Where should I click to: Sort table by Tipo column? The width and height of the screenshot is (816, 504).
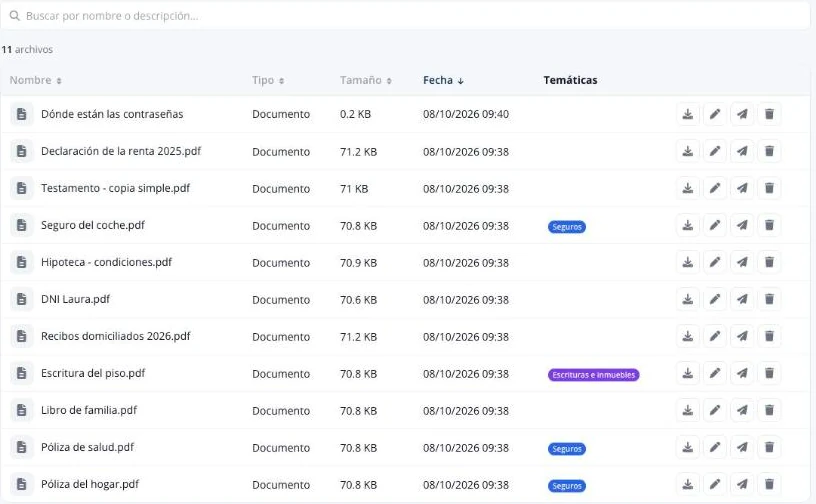point(268,80)
